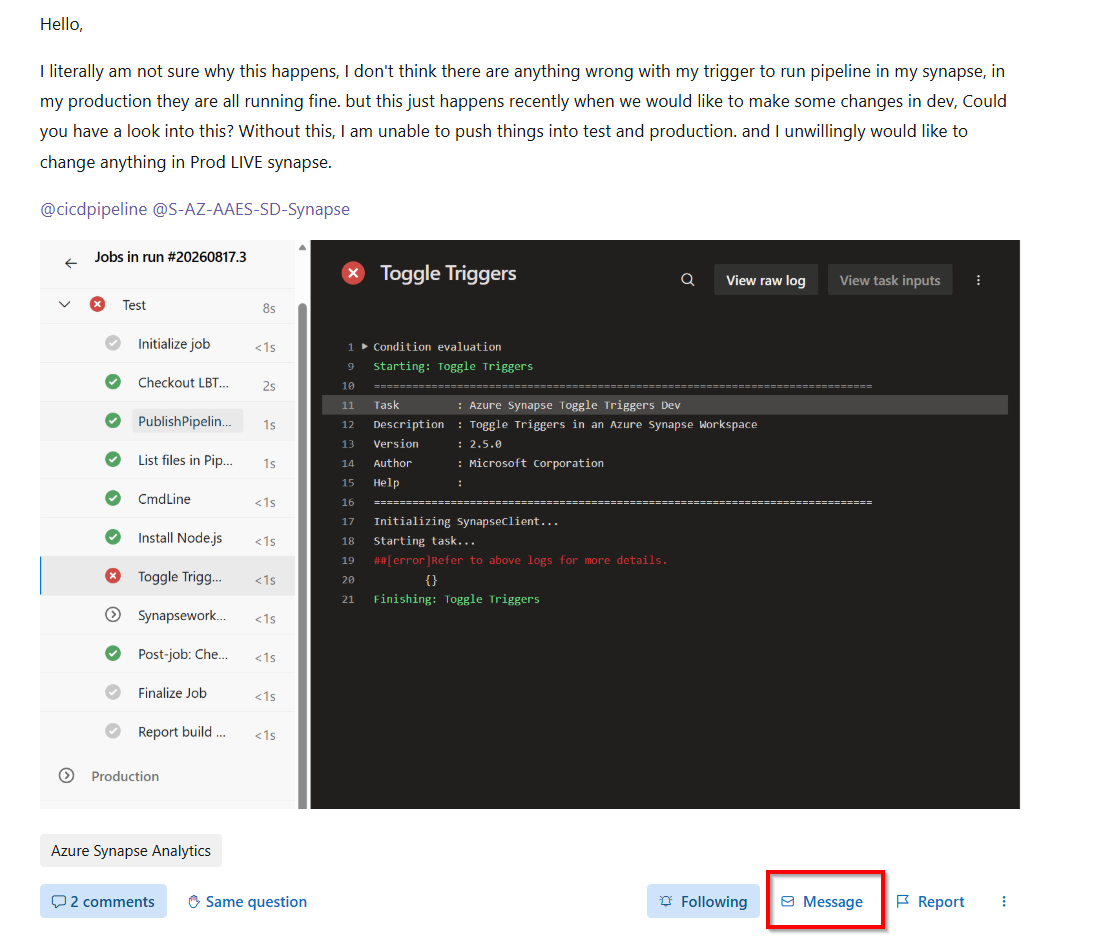Viewport: 1108px width, 939px height.
Task: Select the Initialize job step
Action: (x=167, y=344)
